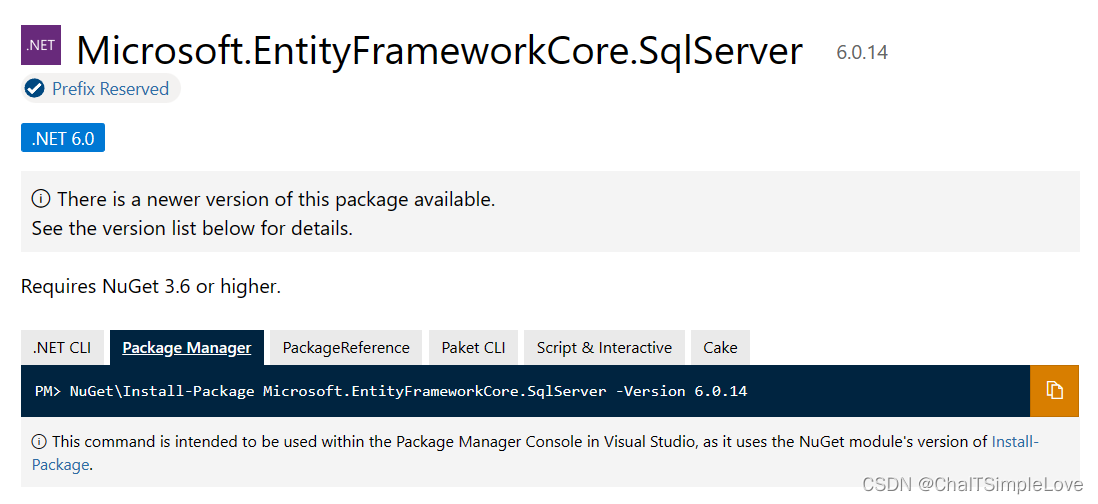The image size is (1098, 504).
Task: Switch to the Paket CLI tab
Action: [473, 348]
